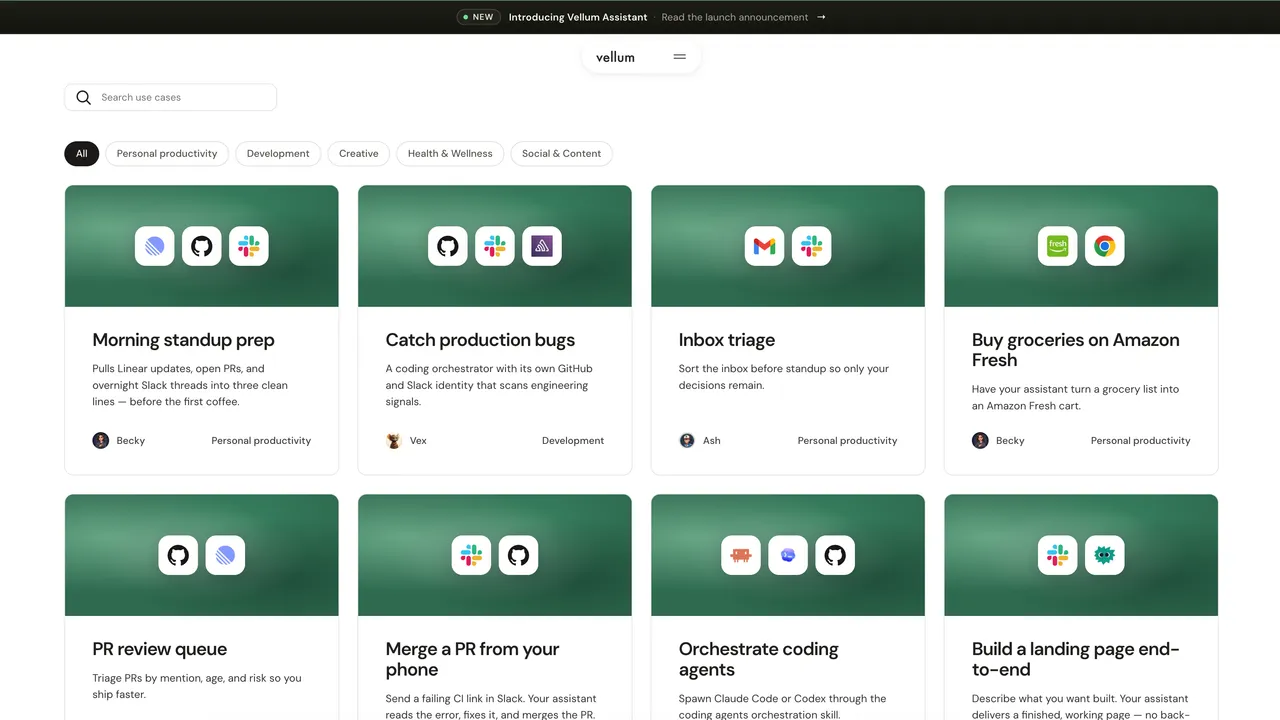
Task: Open the Inbox triage title
Action: point(727,340)
